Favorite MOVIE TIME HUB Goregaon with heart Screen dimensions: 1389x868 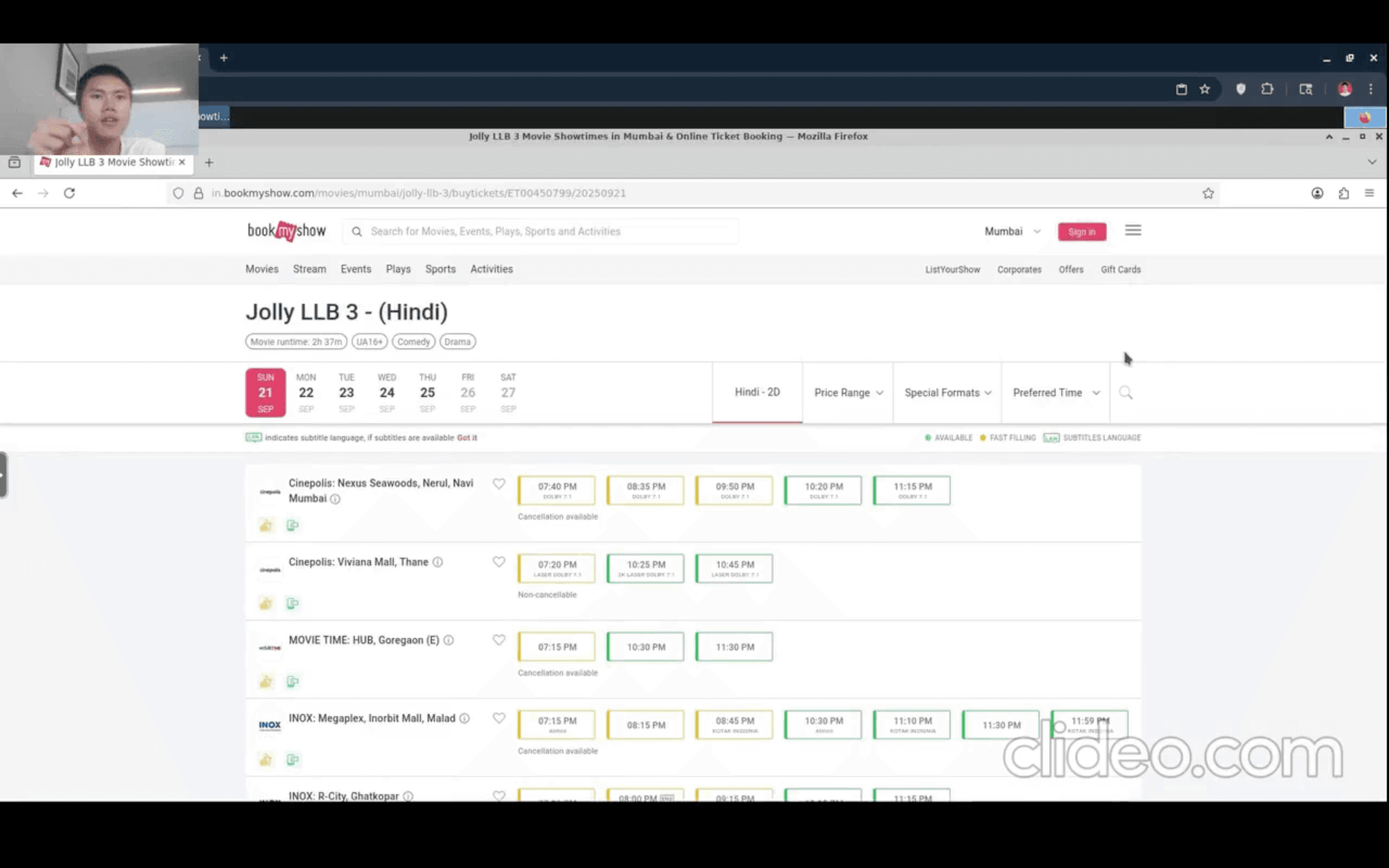coord(498,640)
